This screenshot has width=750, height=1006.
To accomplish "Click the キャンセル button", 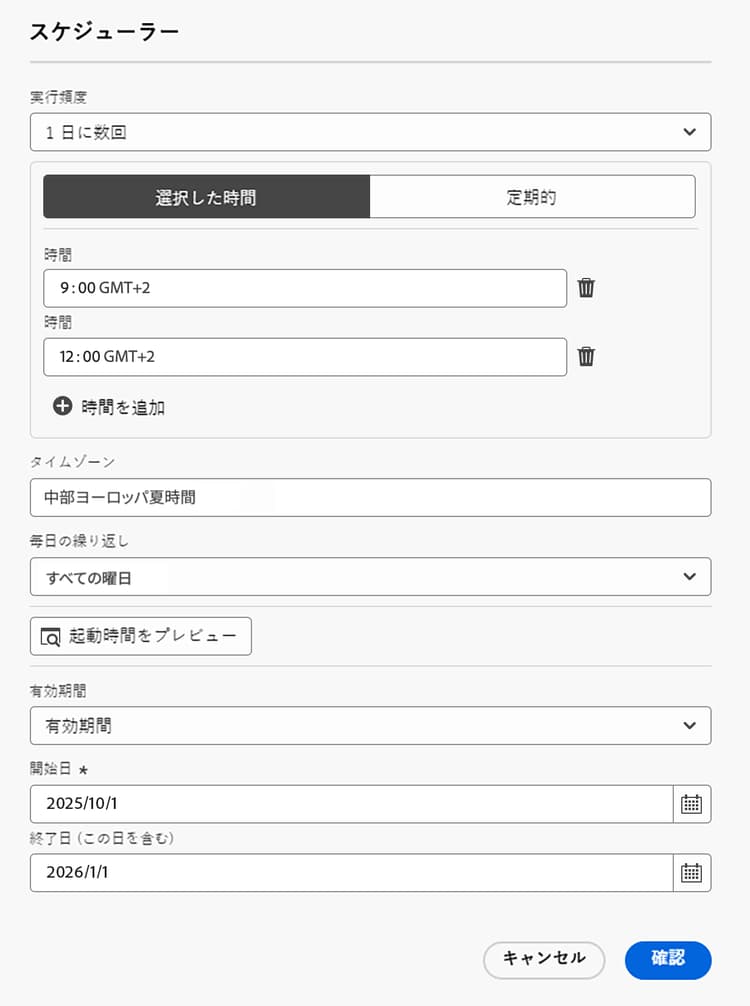I will (x=544, y=959).
